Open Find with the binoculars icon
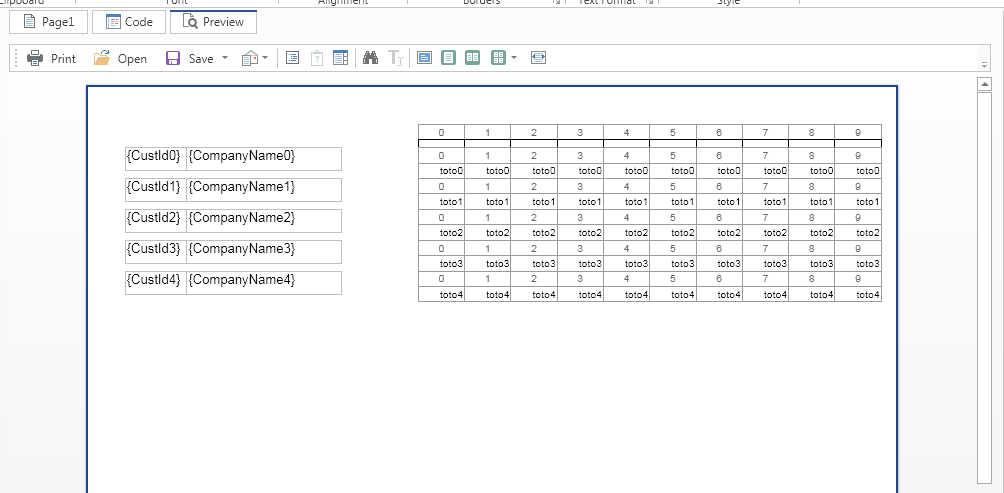Image resolution: width=1004 pixels, height=493 pixels. coord(370,58)
